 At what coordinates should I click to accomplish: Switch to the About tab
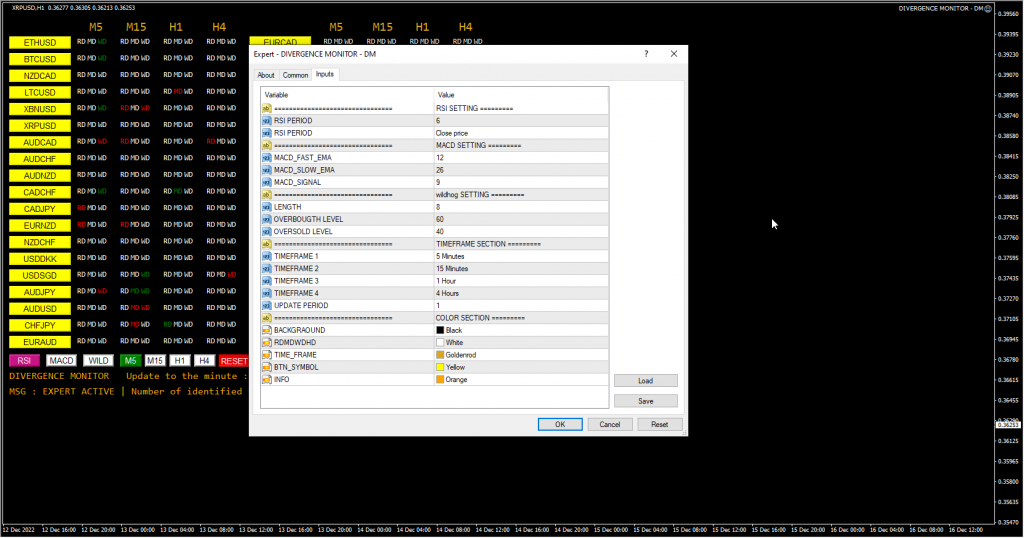coord(265,75)
